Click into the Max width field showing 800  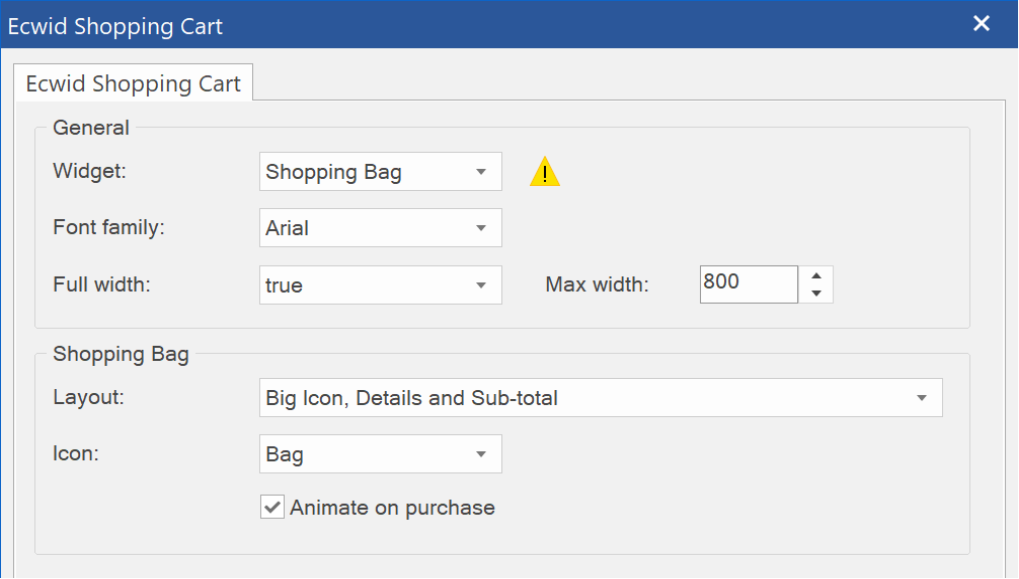tap(749, 284)
